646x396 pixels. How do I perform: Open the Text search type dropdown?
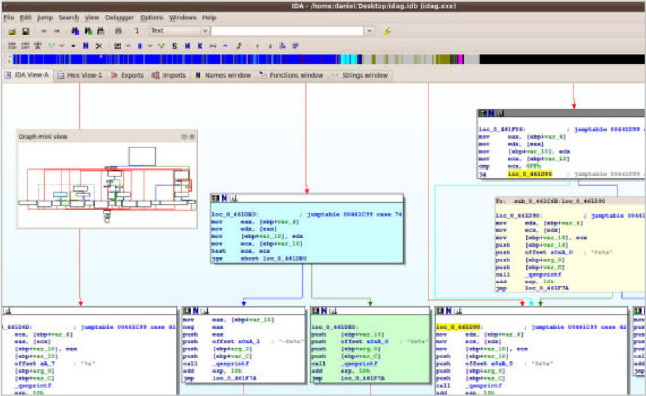point(179,31)
